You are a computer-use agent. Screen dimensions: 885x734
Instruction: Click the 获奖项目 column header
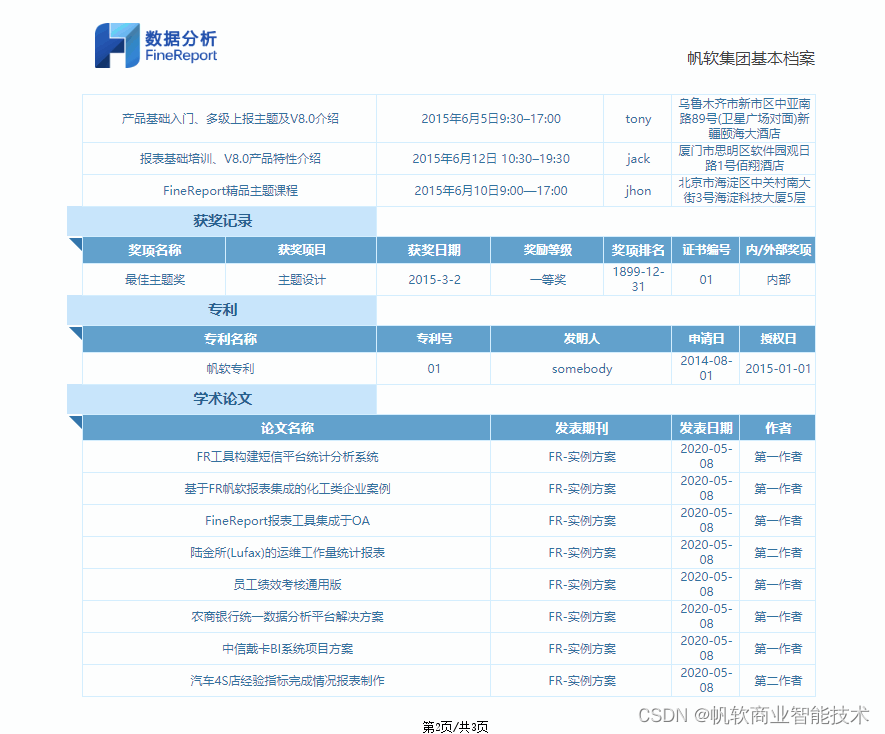point(301,250)
